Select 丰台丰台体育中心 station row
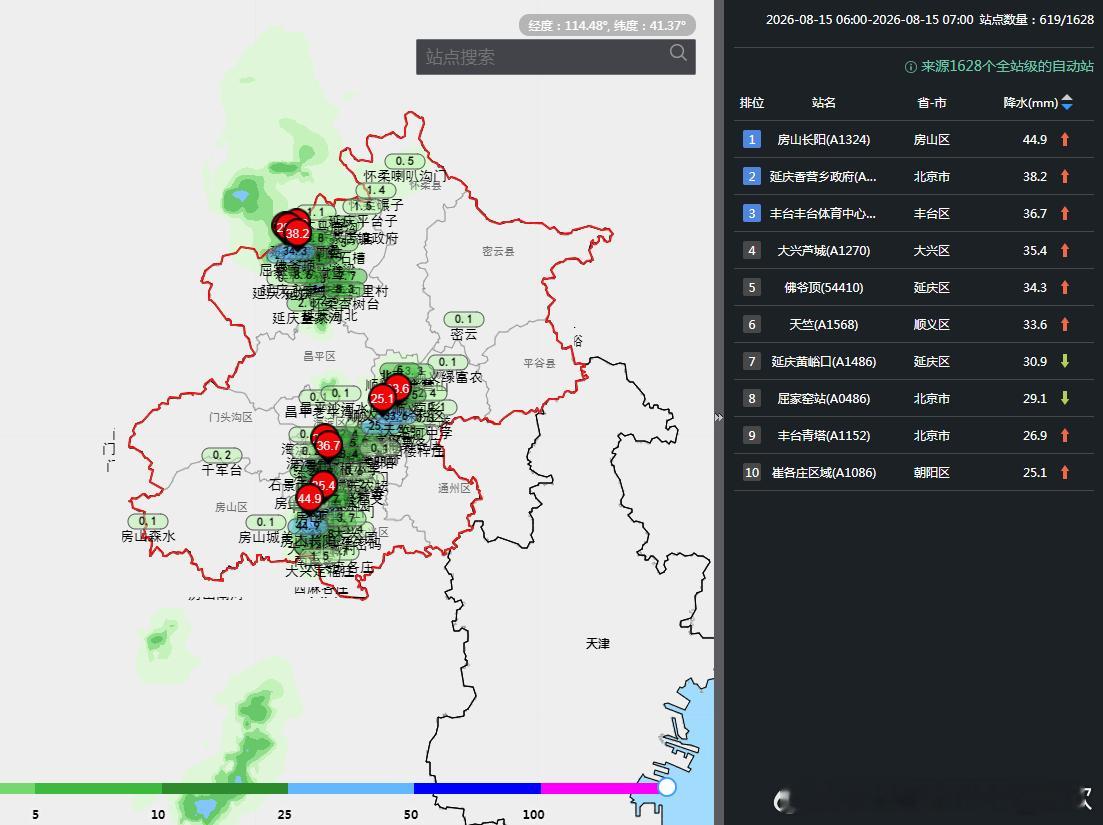1103x825 pixels. pyautogui.click(x=913, y=213)
